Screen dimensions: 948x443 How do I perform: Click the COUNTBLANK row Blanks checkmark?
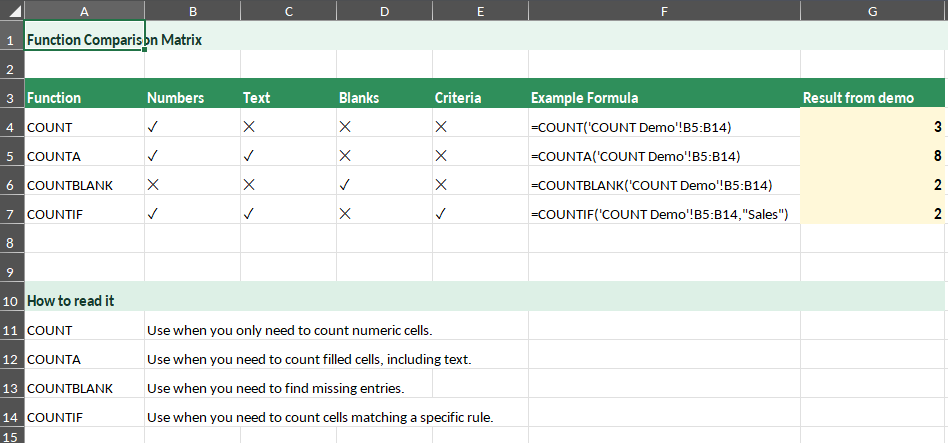pos(345,185)
